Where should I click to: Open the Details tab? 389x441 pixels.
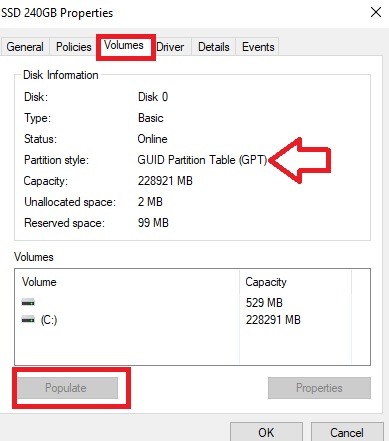[214, 47]
